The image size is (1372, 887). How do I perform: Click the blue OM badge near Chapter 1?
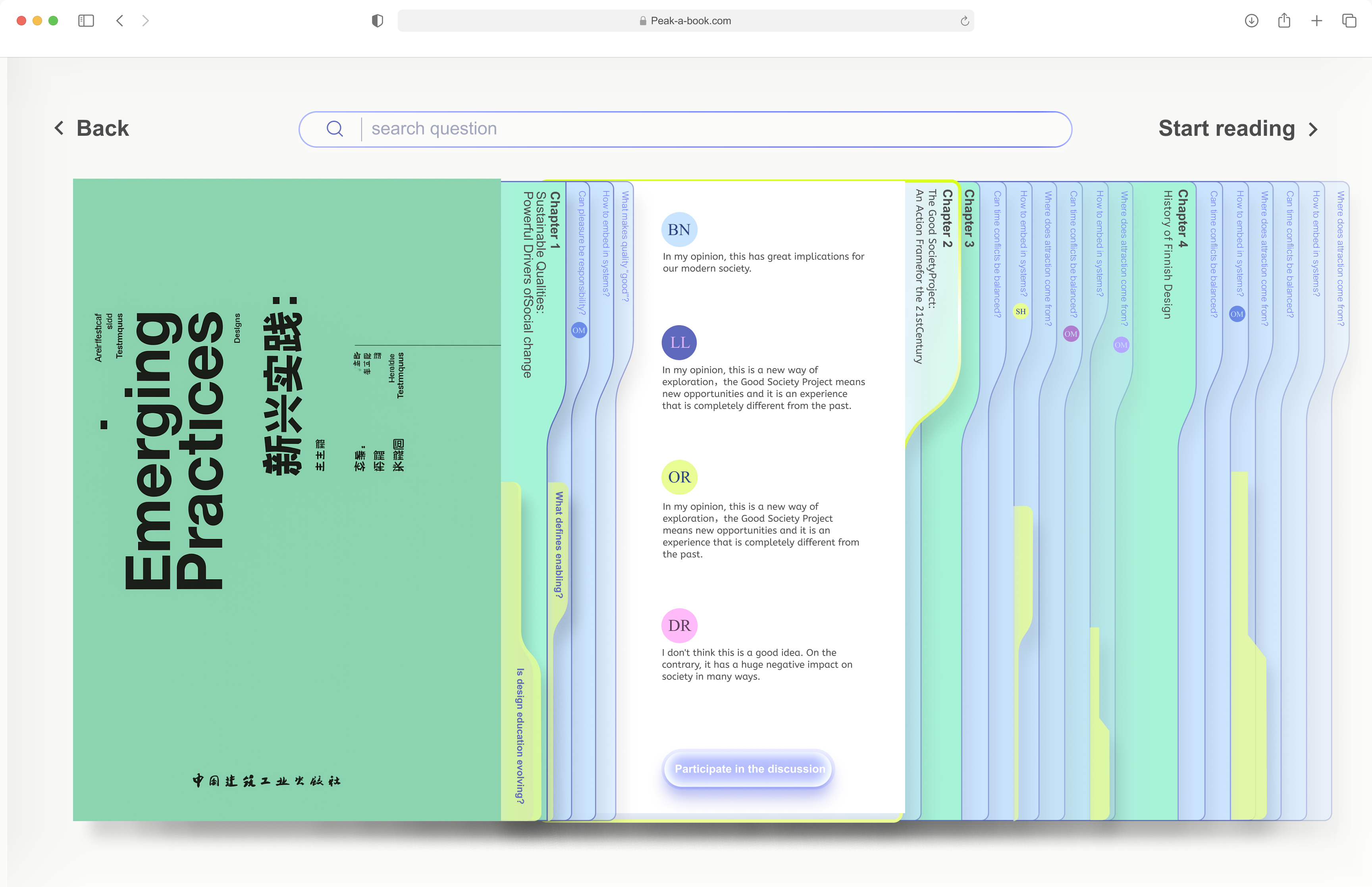pos(579,331)
